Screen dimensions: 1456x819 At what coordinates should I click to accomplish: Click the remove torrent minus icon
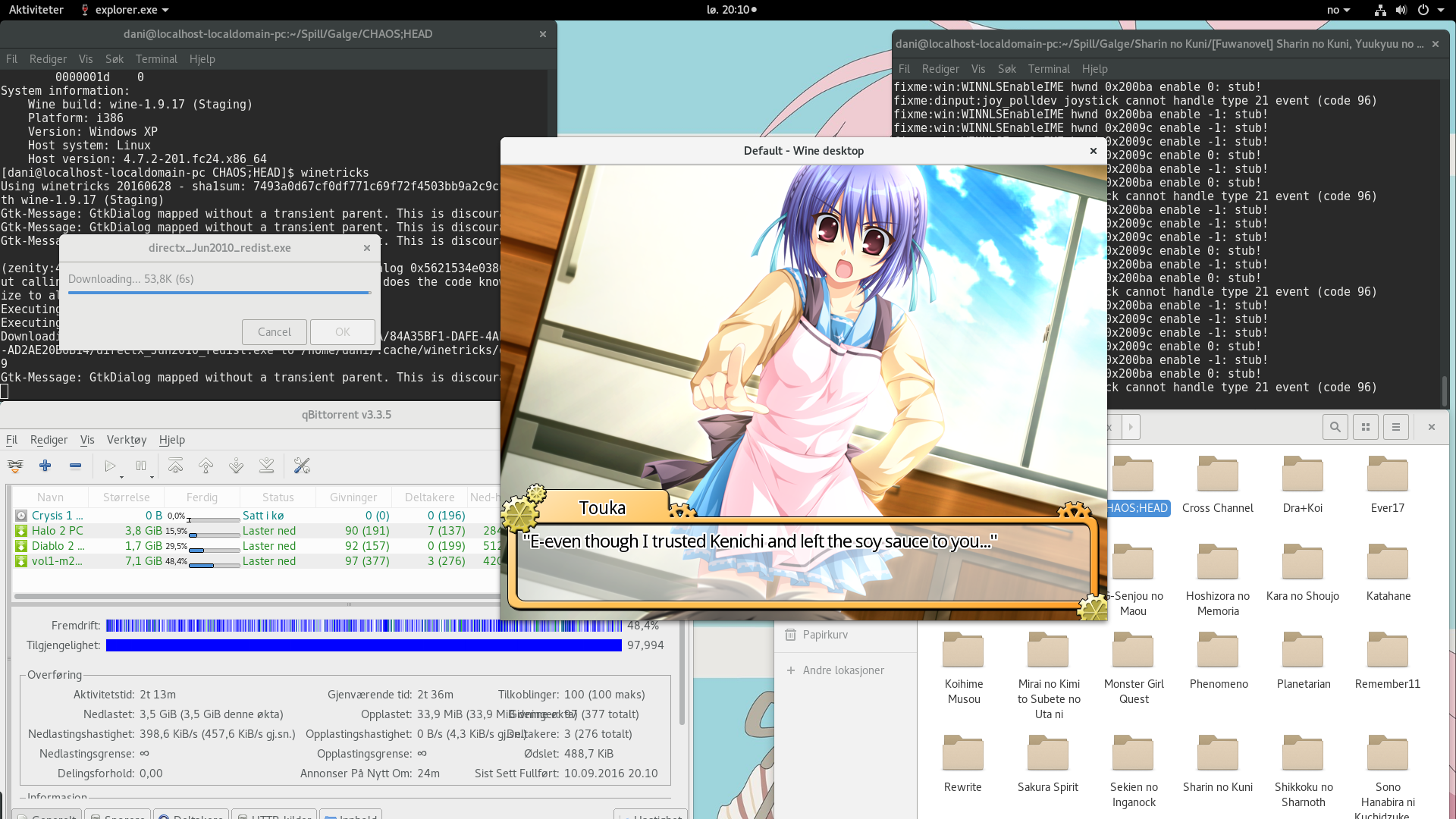click(75, 466)
